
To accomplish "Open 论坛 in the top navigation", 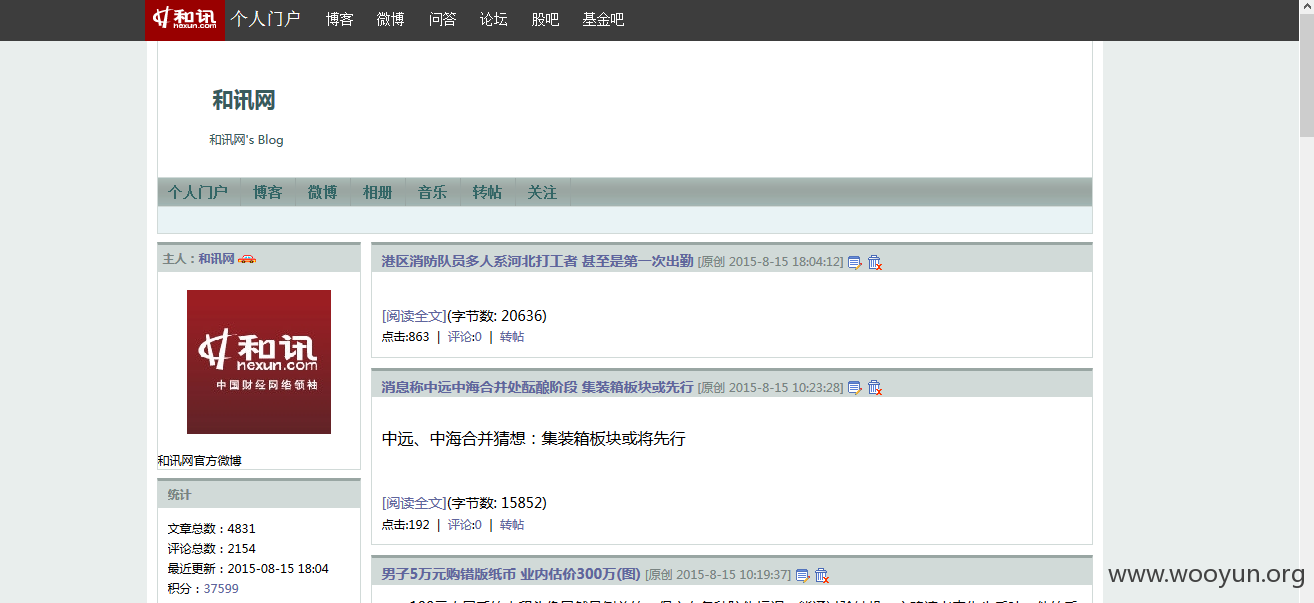I will 494,19.
